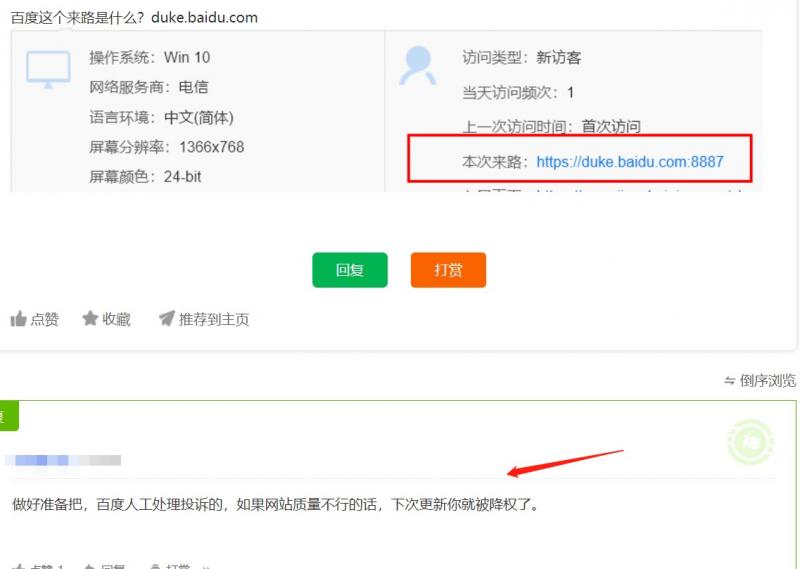Click the text 访问类型: 新访客

521,57
